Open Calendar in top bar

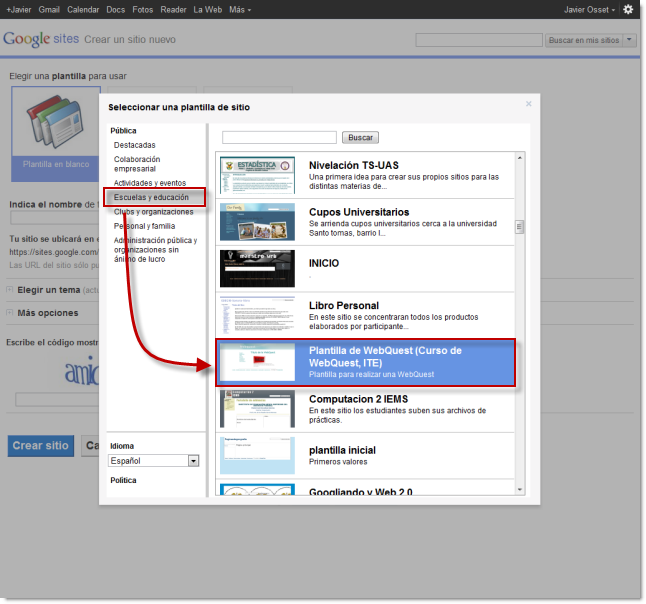[83, 9]
